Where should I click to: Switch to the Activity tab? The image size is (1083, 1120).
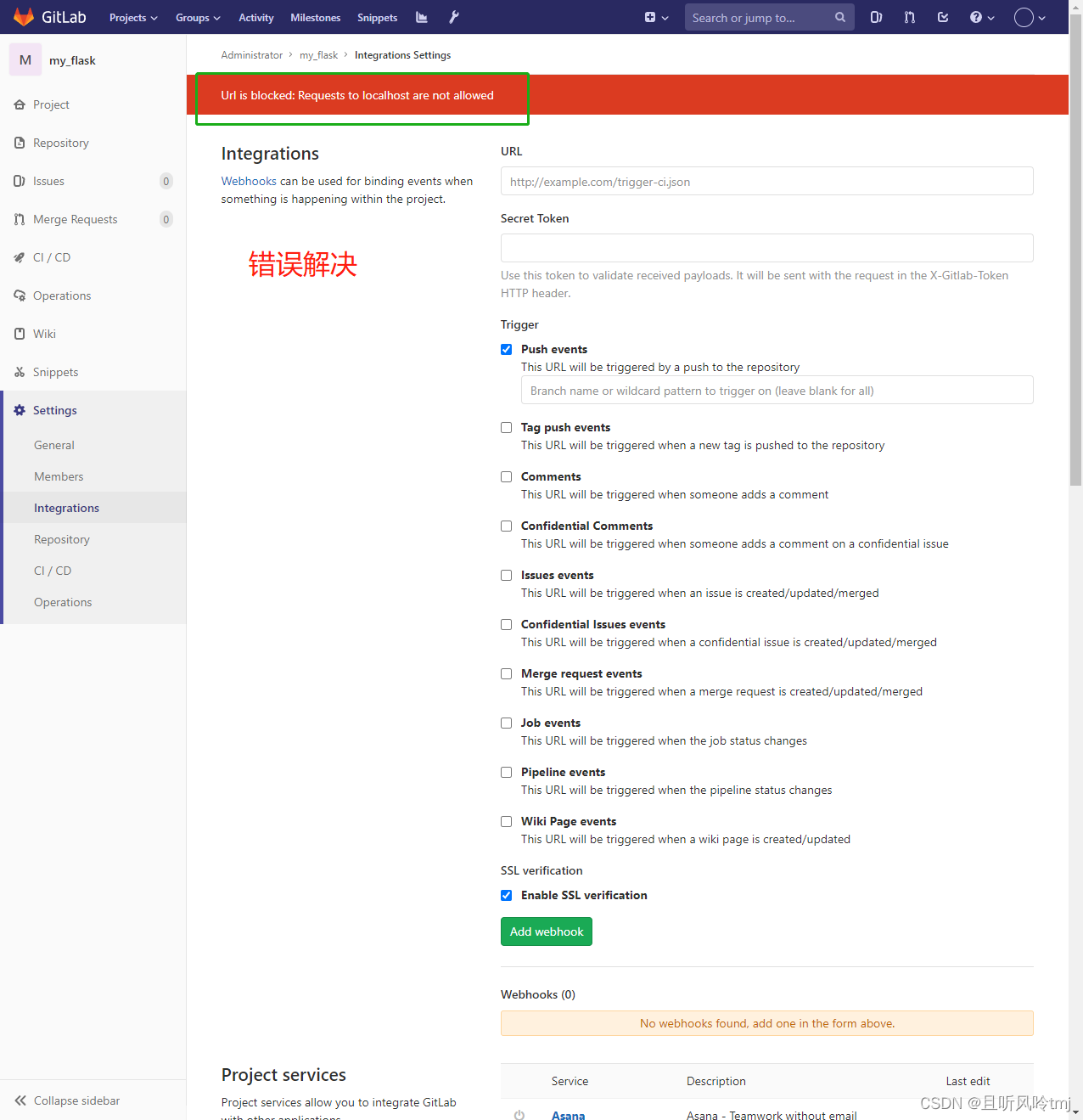tap(255, 17)
